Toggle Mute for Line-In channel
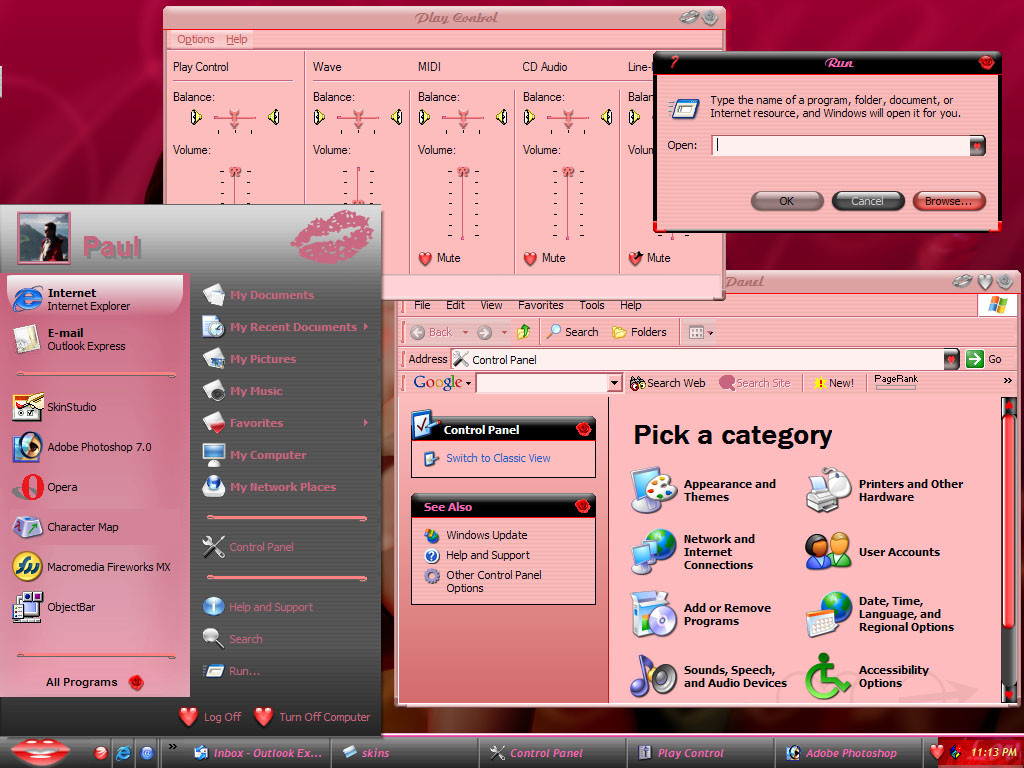The image size is (1024, 768). click(635, 259)
